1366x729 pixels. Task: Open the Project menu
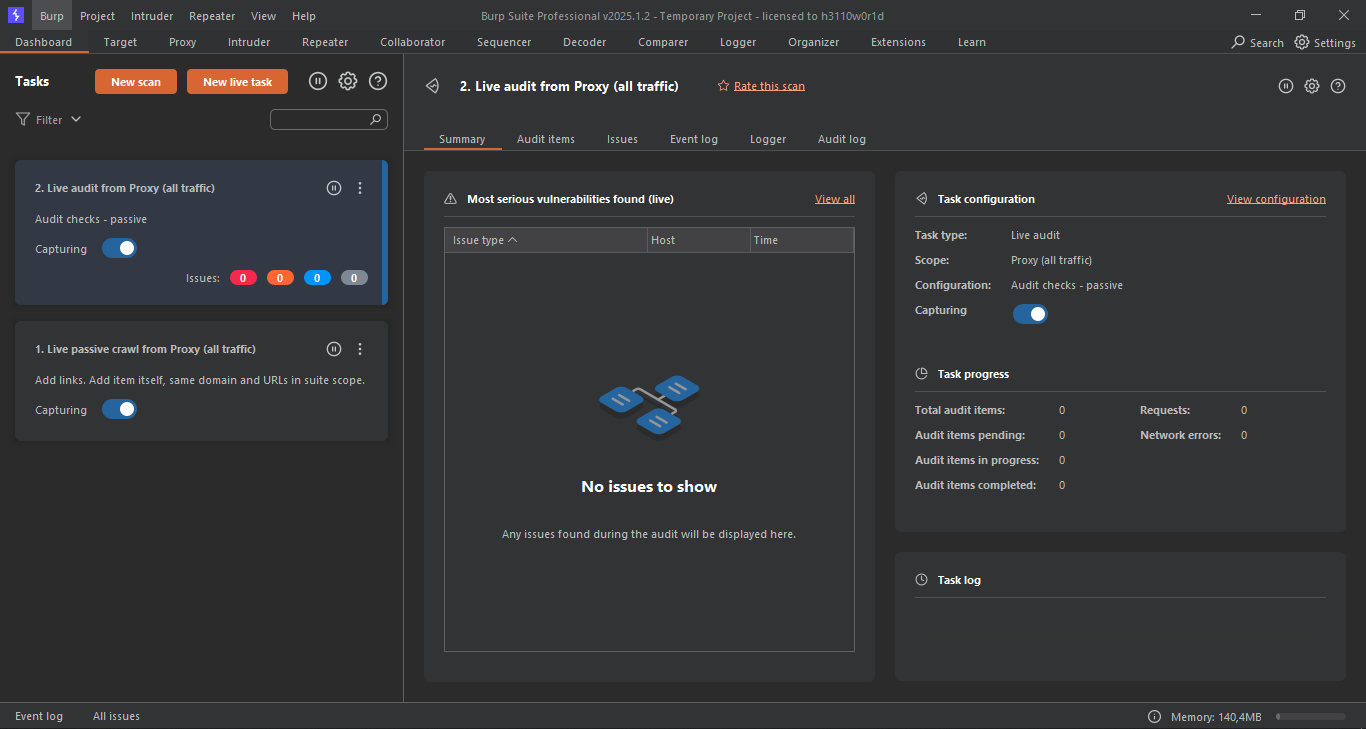[x=97, y=15]
